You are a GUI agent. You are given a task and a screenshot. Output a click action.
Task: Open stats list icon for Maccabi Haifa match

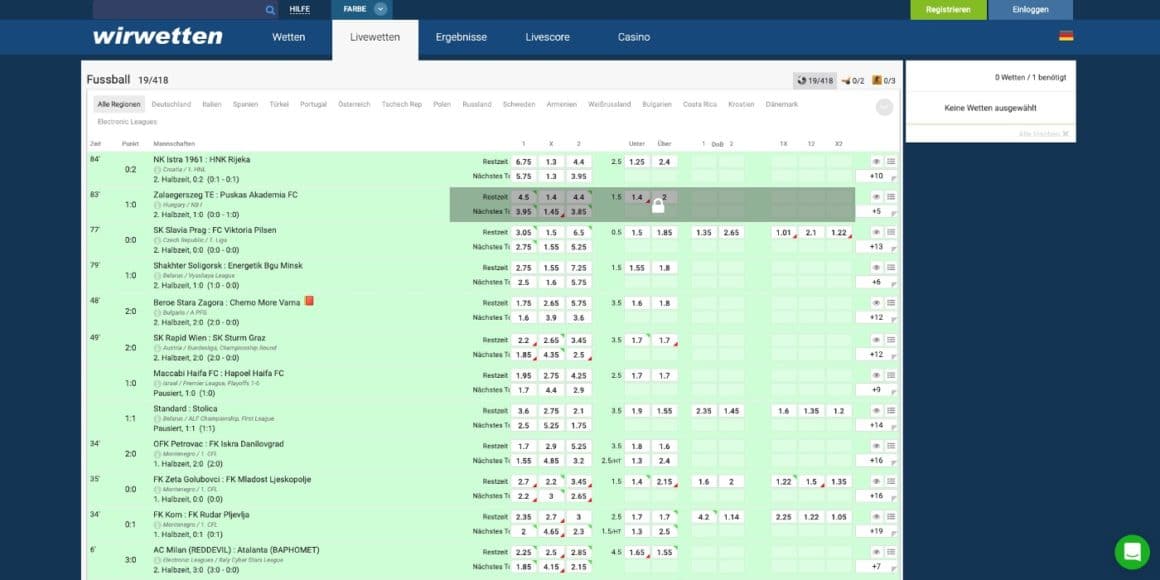tap(891, 375)
